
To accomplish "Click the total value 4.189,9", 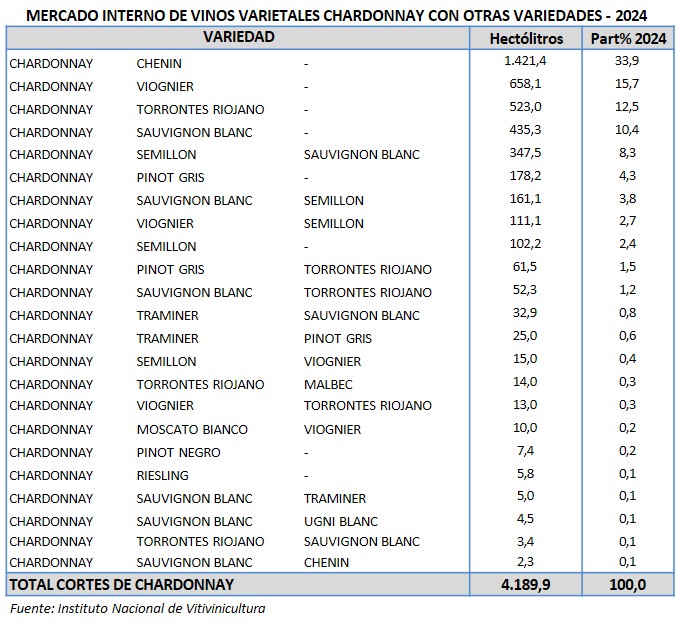I will (526, 584).
